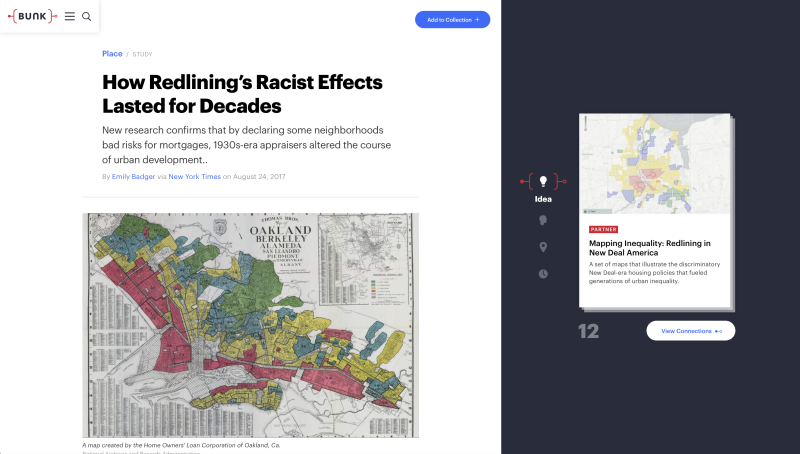800x454 pixels.
Task: Click the connections count 12
Action: (588, 332)
